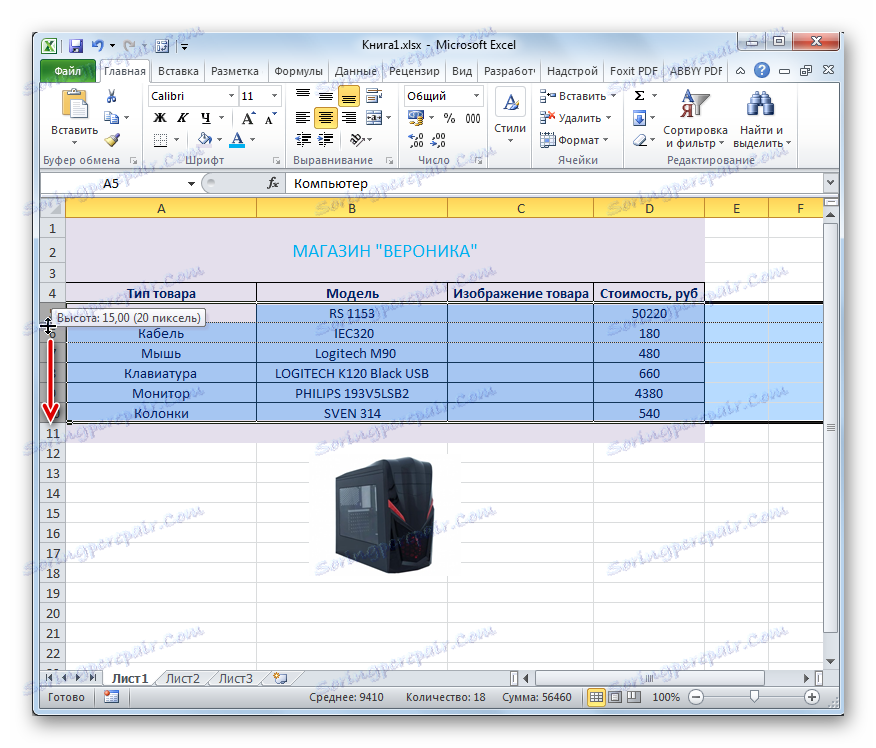876x748 pixels.
Task: Click the accounting currency format icon
Action: (416, 118)
